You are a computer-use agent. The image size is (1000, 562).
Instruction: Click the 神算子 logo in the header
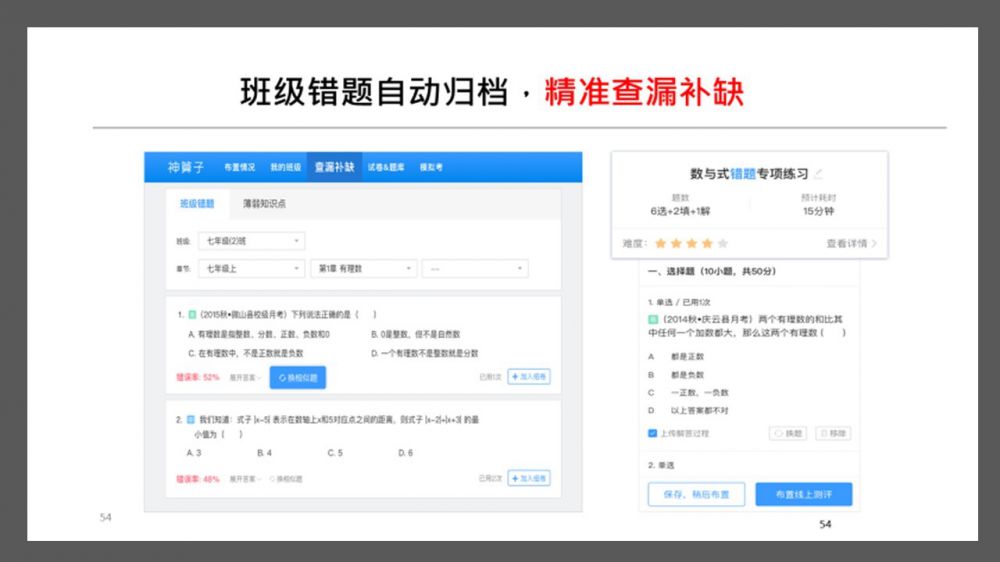pos(185,167)
